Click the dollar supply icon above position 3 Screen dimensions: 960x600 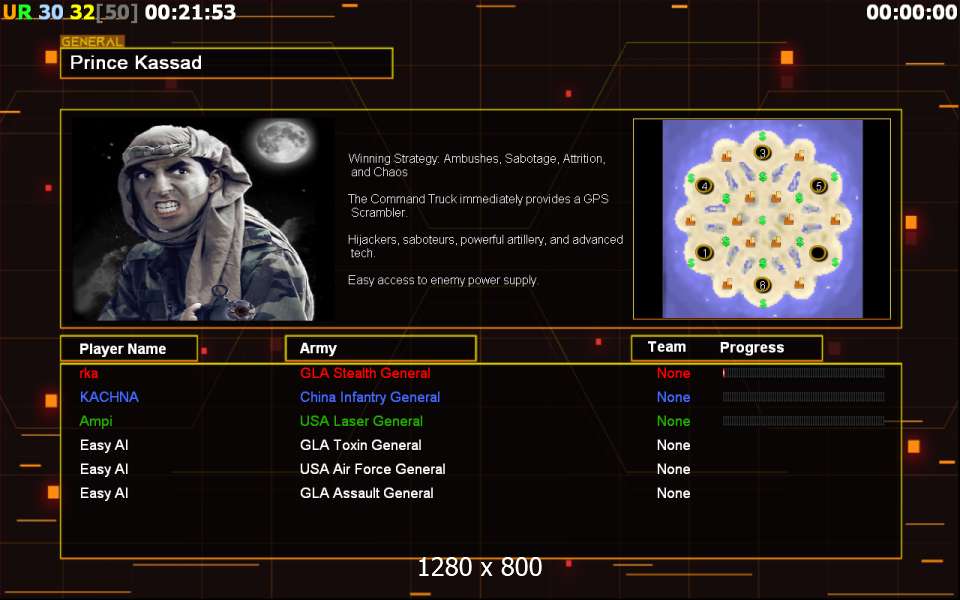[x=762, y=135]
